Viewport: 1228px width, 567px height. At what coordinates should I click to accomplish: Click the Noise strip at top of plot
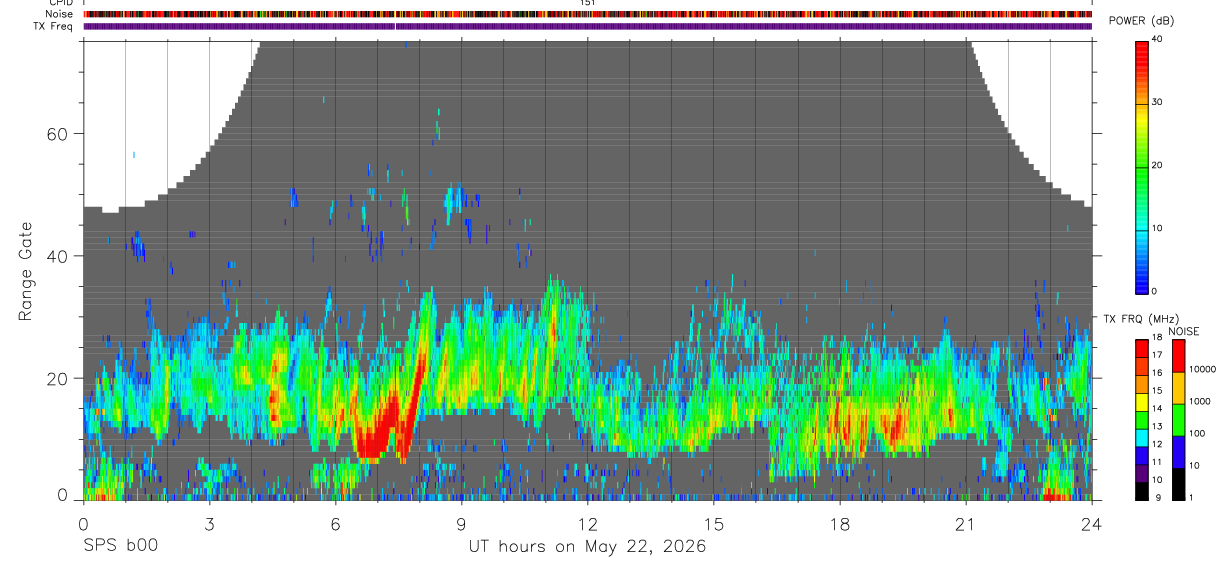click(588, 14)
